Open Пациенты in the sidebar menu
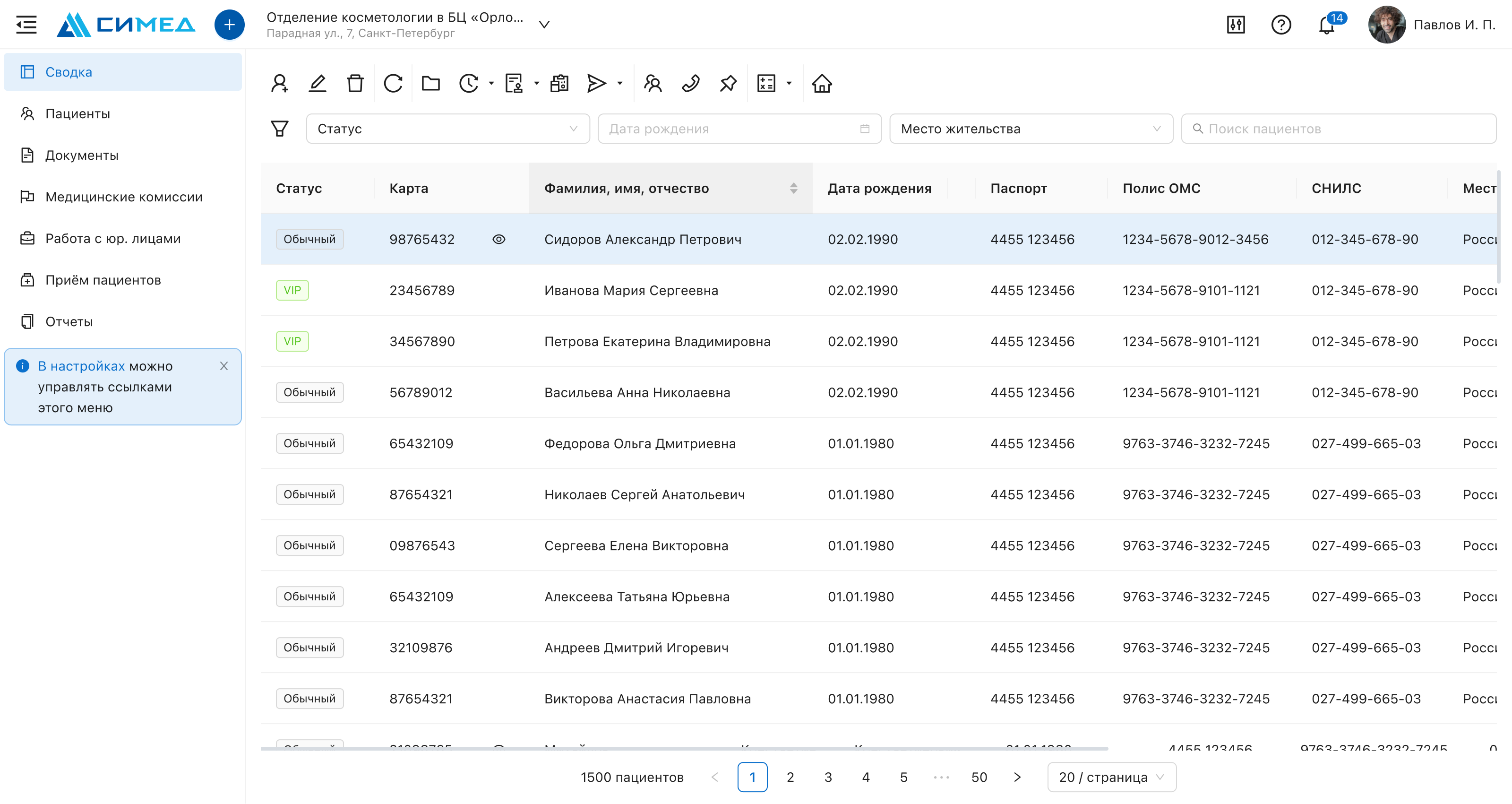Viewport: 1512px width, 804px height. click(x=77, y=113)
